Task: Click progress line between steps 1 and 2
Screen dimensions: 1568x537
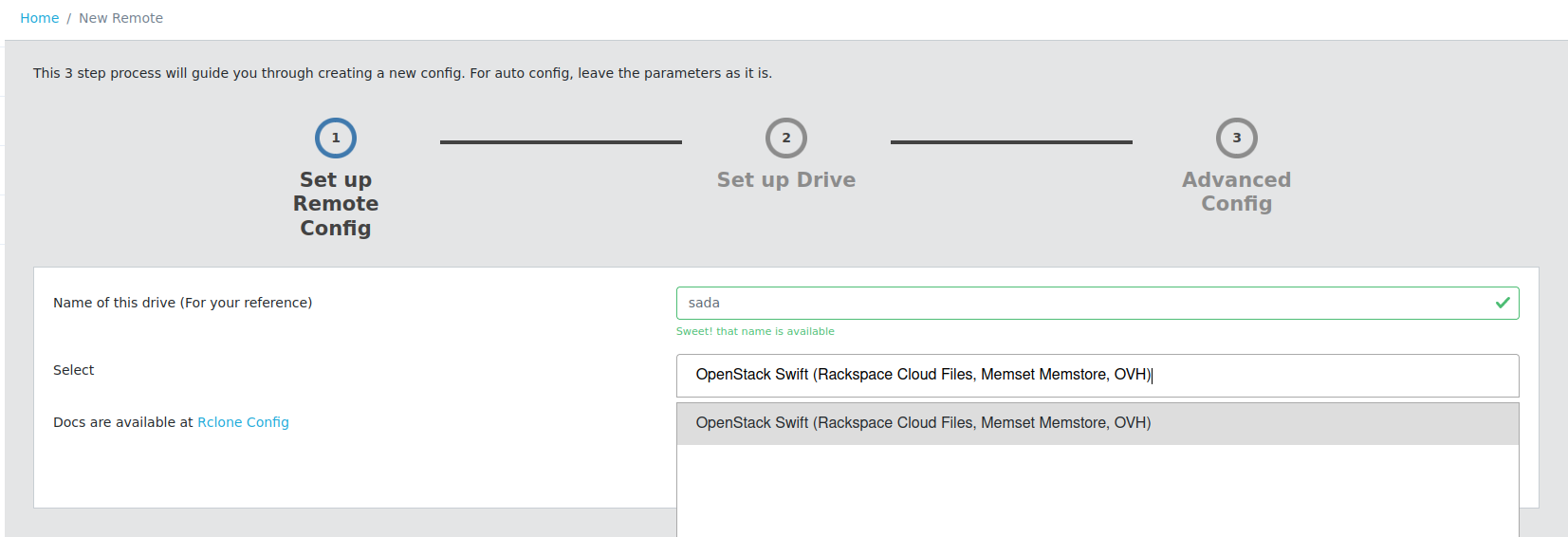Action: (561, 142)
